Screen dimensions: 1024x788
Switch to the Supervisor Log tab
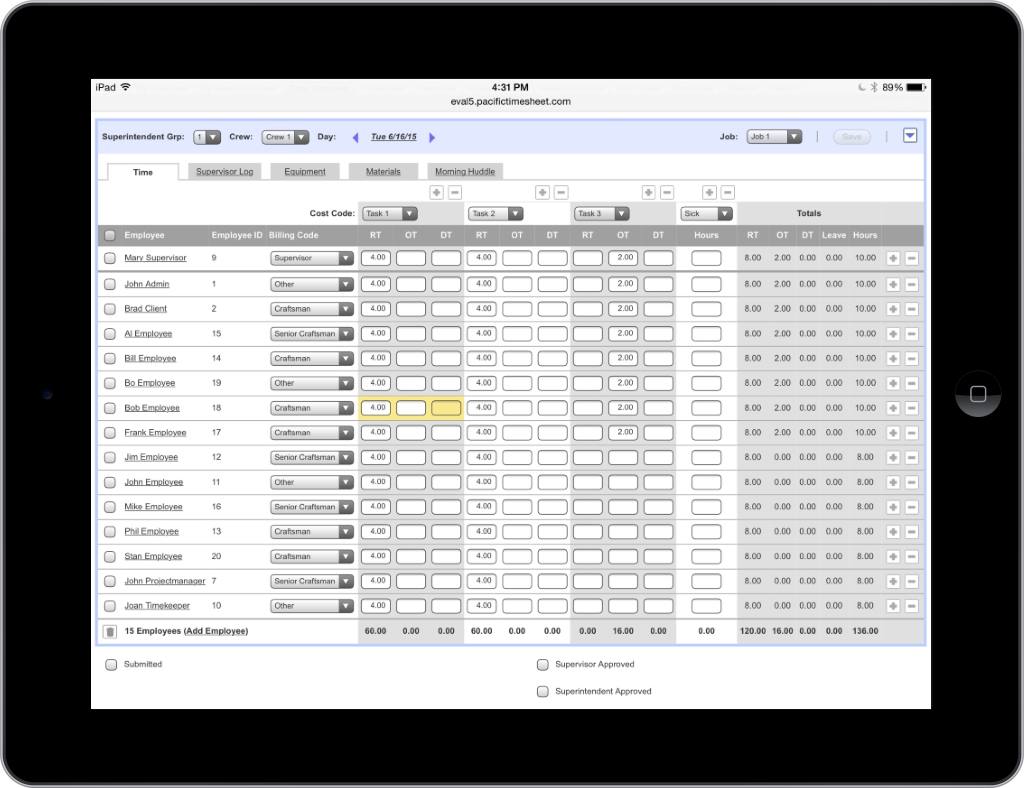(224, 172)
